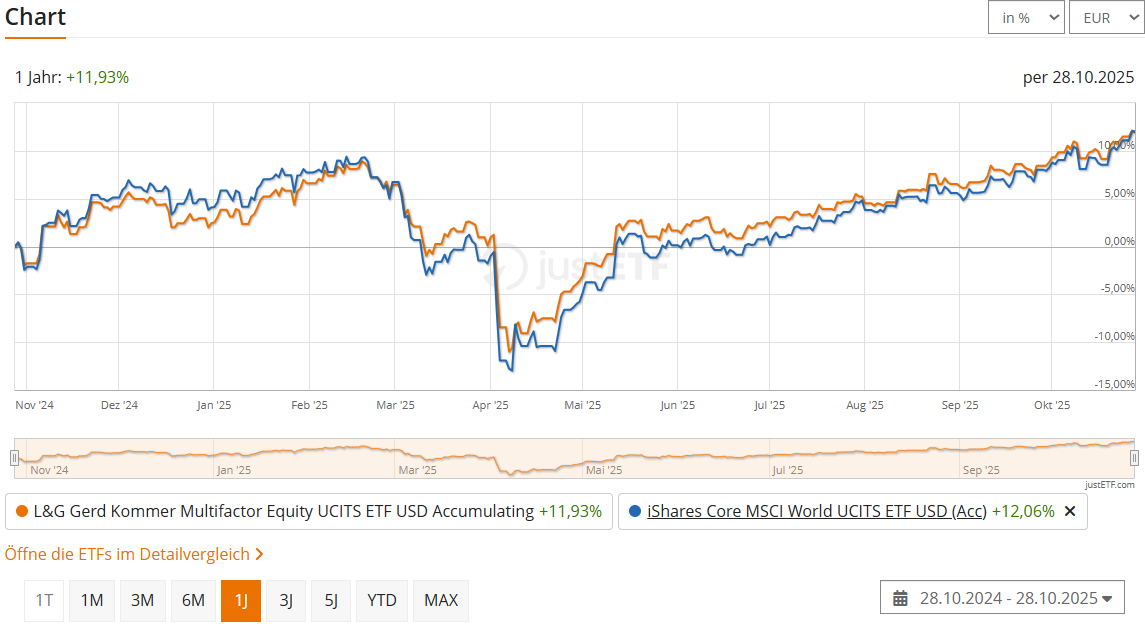Select the 6M time range
1145x628 pixels.
(193, 600)
